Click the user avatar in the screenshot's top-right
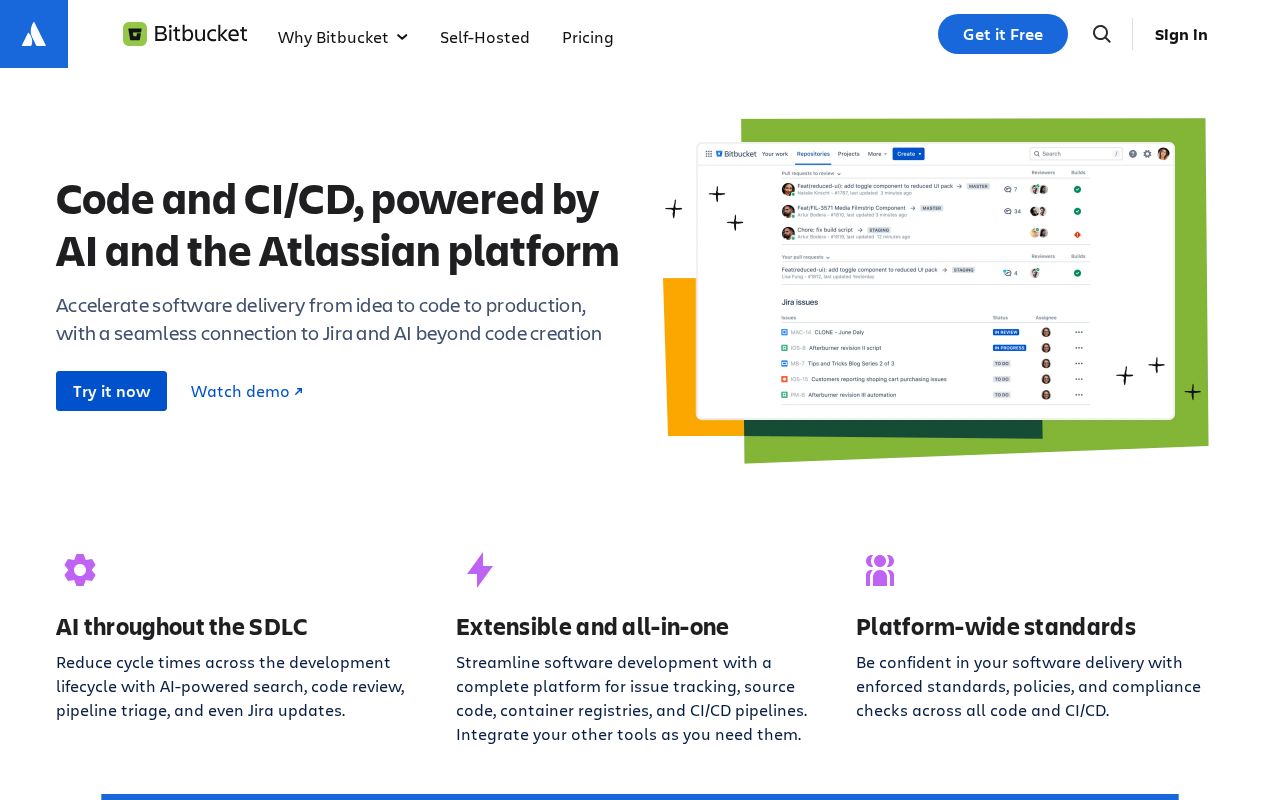1280x800 pixels. click(x=1163, y=153)
